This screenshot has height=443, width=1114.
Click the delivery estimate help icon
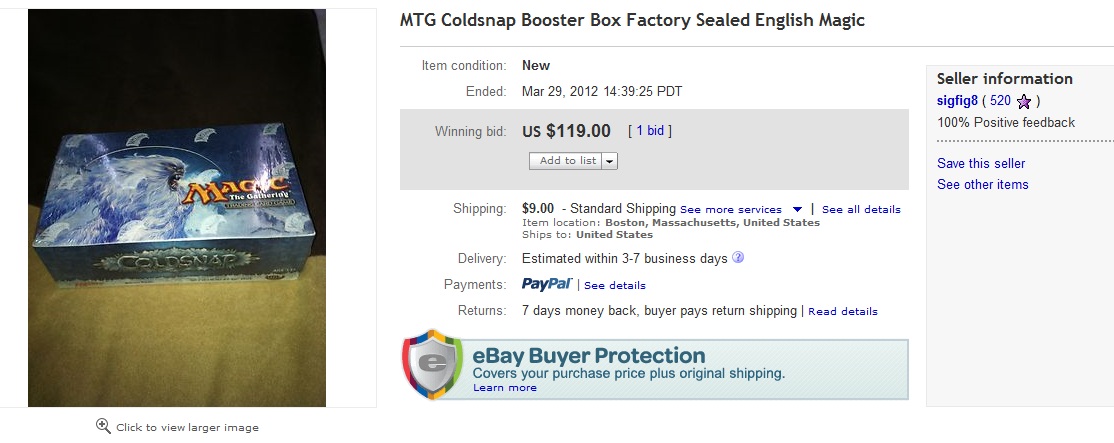click(x=738, y=258)
